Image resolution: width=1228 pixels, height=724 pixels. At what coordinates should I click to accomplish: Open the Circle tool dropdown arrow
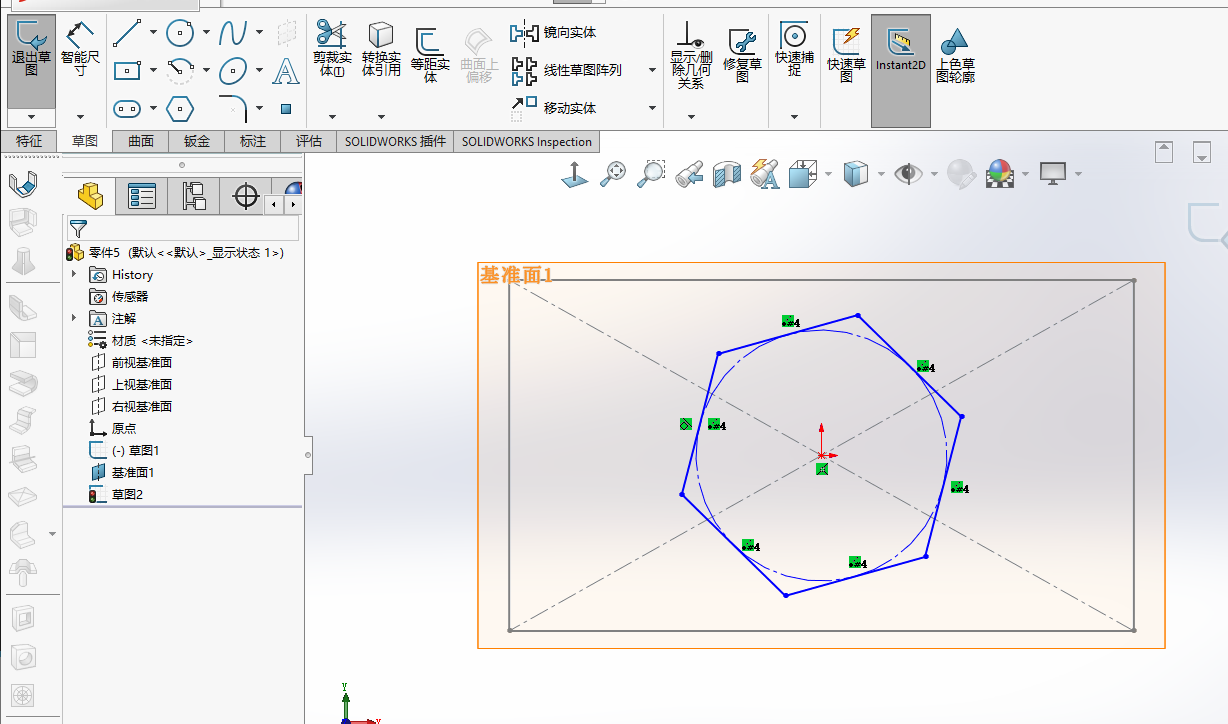coord(206,33)
